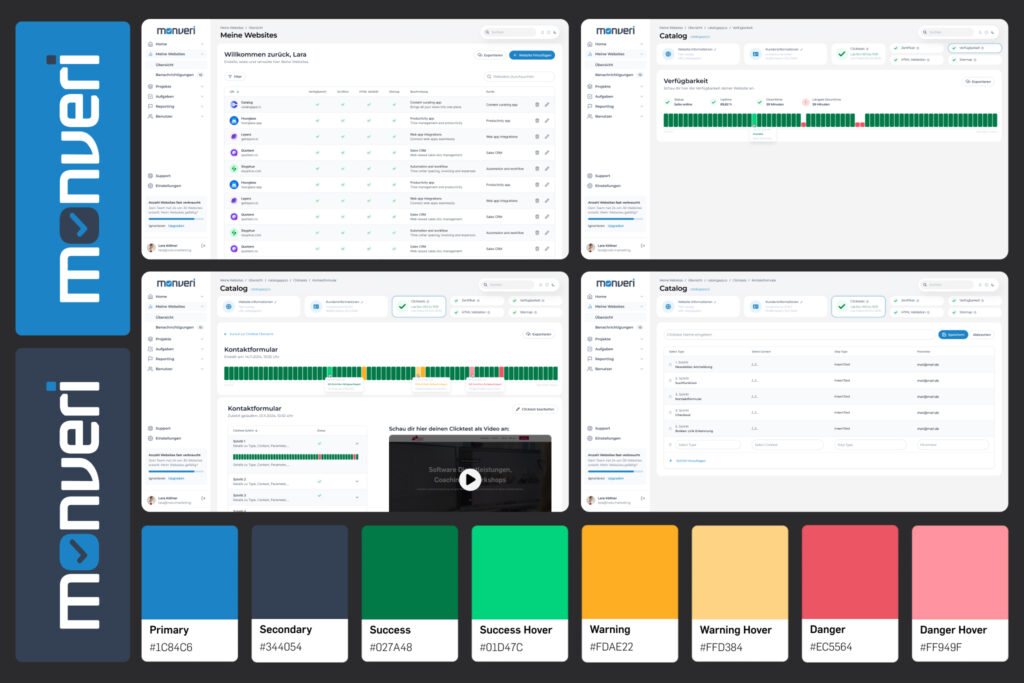Expand Schritt 2 row in Kontaktformular
Screen dimensions: 1024x683
pos(357,481)
